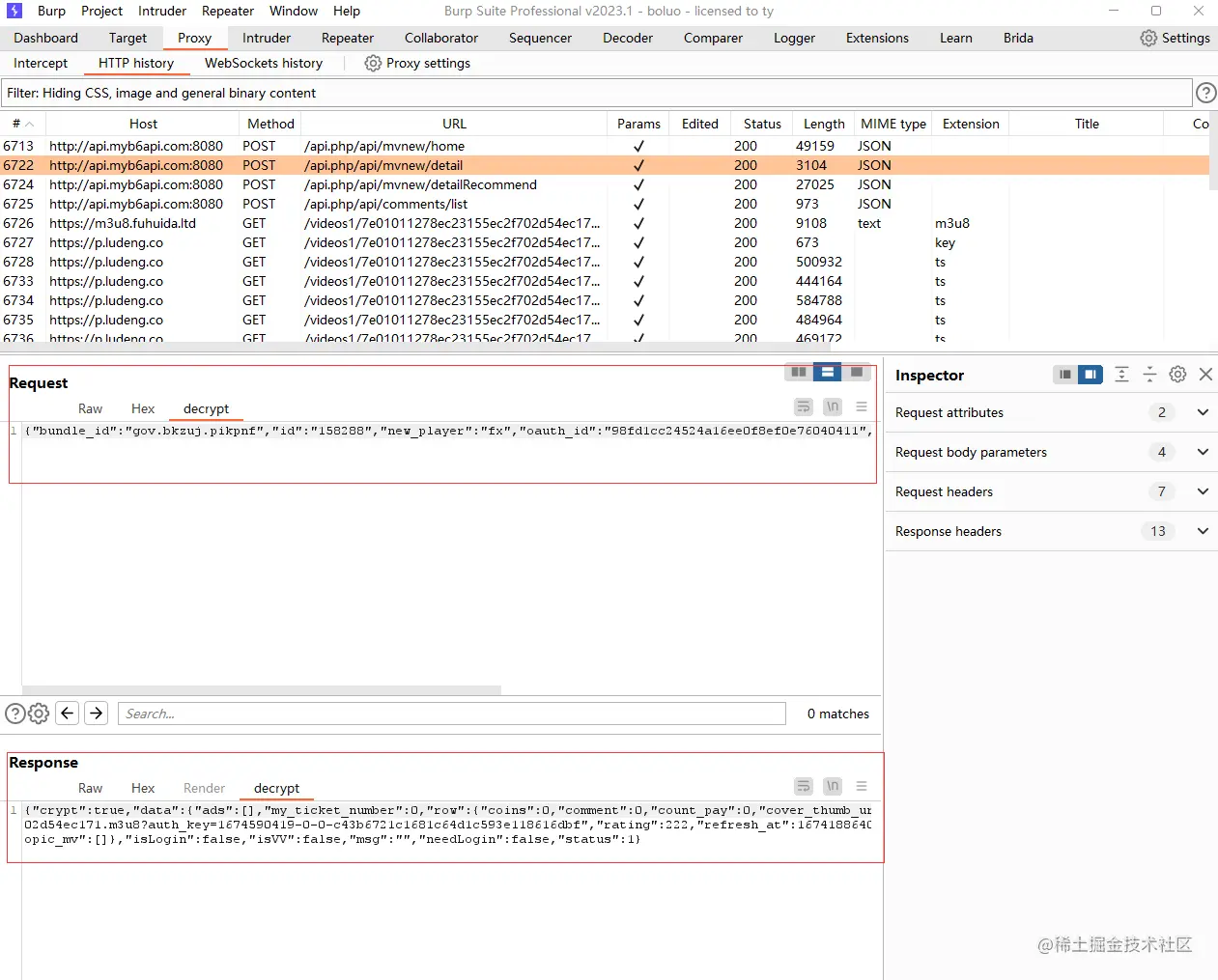Select the Raw tab in Request pane
The width and height of the screenshot is (1218, 980).
click(x=90, y=408)
